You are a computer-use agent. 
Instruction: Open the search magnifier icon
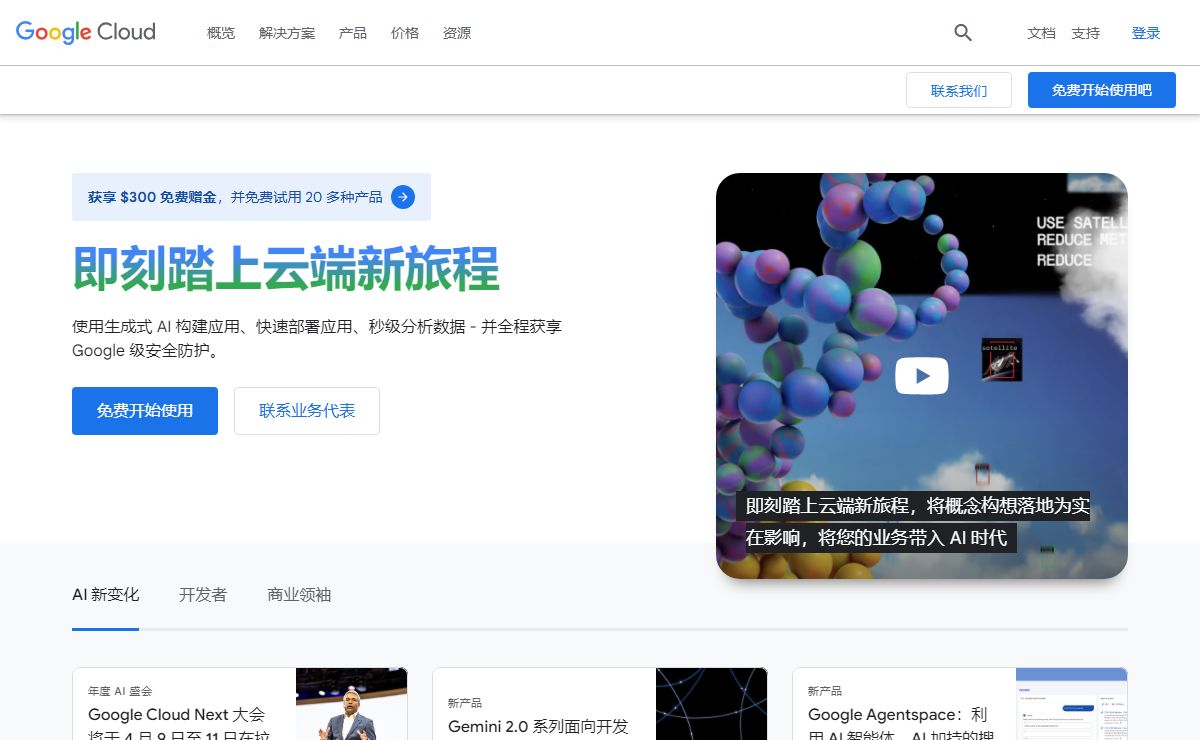click(963, 33)
